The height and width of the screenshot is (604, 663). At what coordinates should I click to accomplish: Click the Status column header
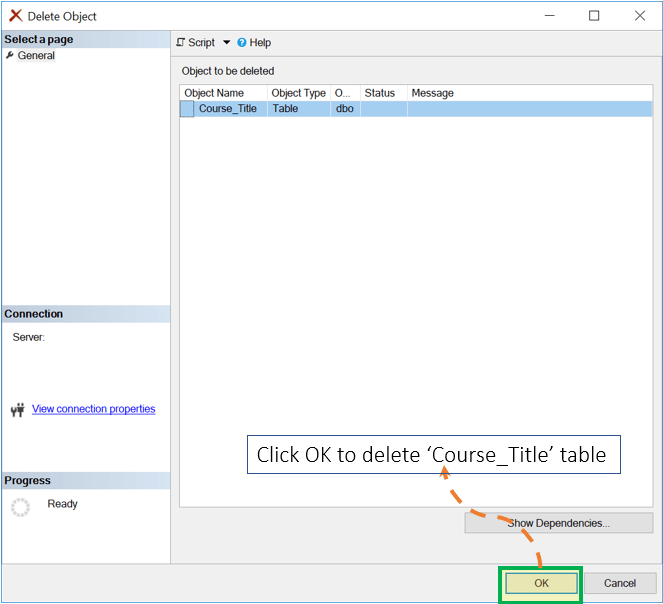380,93
